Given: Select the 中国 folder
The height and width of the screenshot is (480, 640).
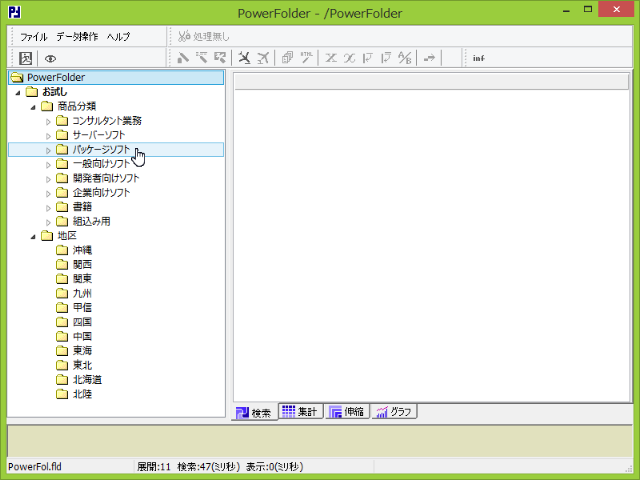Looking at the screenshot, I should point(82,336).
